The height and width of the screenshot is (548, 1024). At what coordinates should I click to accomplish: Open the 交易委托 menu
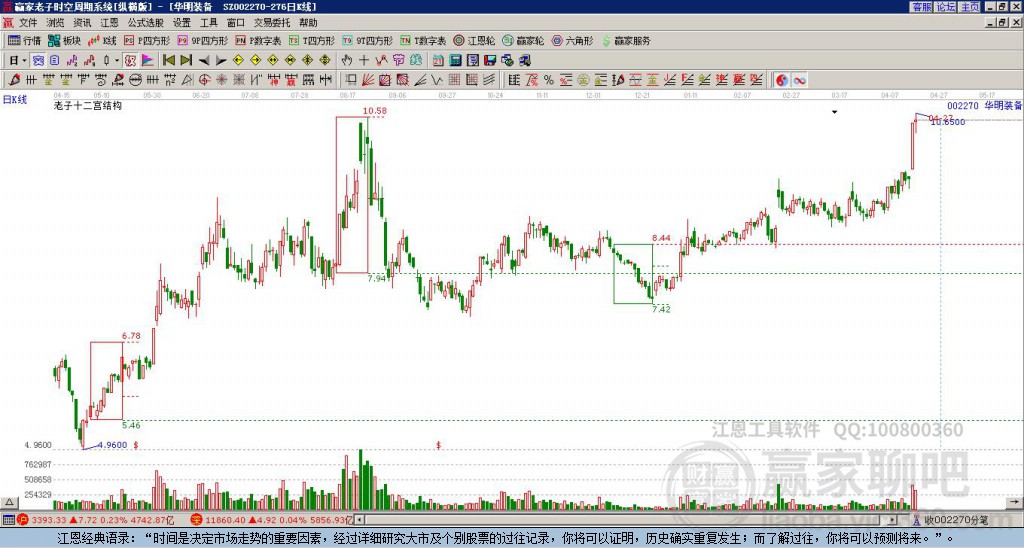272,23
